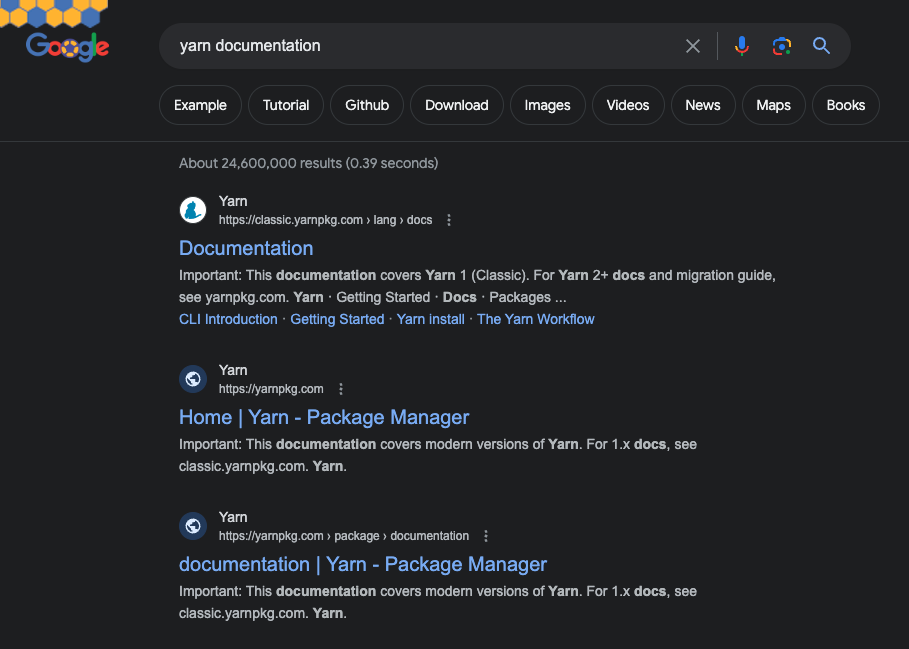909x649 pixels.
Task: Open three-dot menu beside https://yarnpkg.com
Action: 341,389
